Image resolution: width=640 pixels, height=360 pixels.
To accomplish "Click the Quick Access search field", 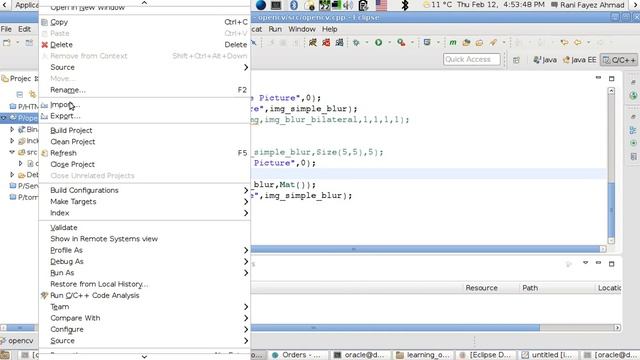I will (x=471, y=60).
